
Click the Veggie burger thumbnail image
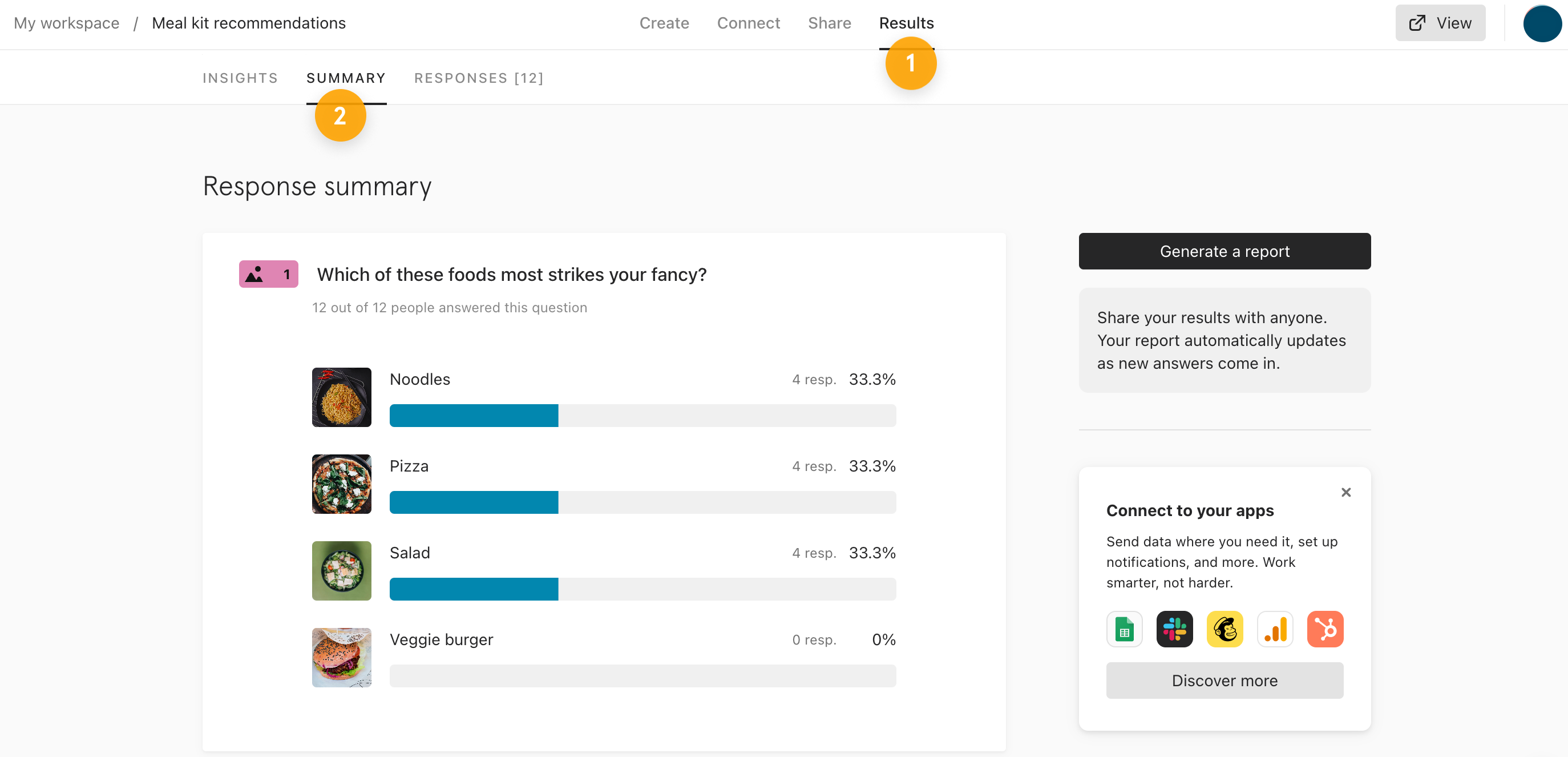341,657
